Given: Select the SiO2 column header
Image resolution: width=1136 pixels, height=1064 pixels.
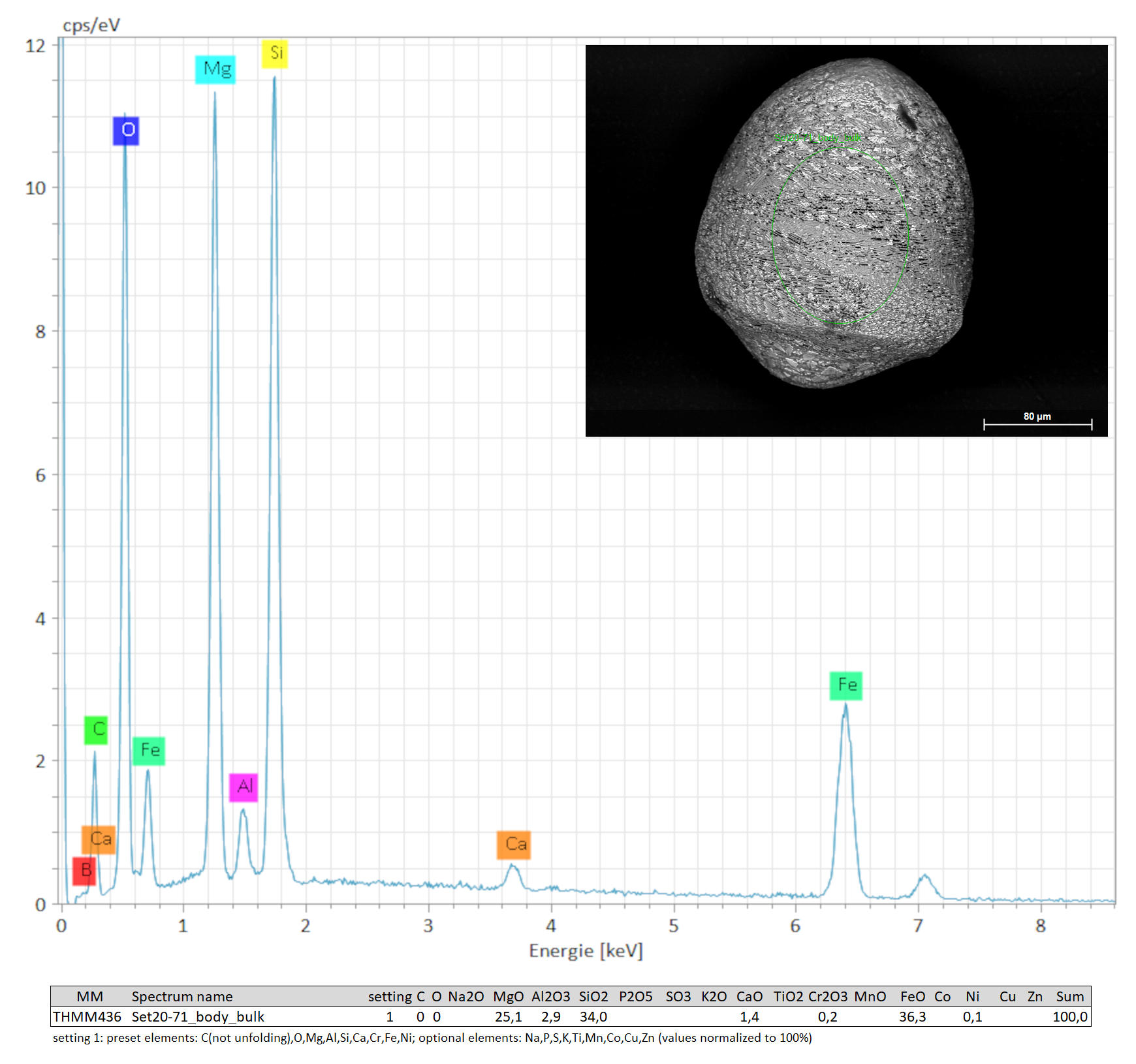Looking at the screenshot, I should coord(593,997).
